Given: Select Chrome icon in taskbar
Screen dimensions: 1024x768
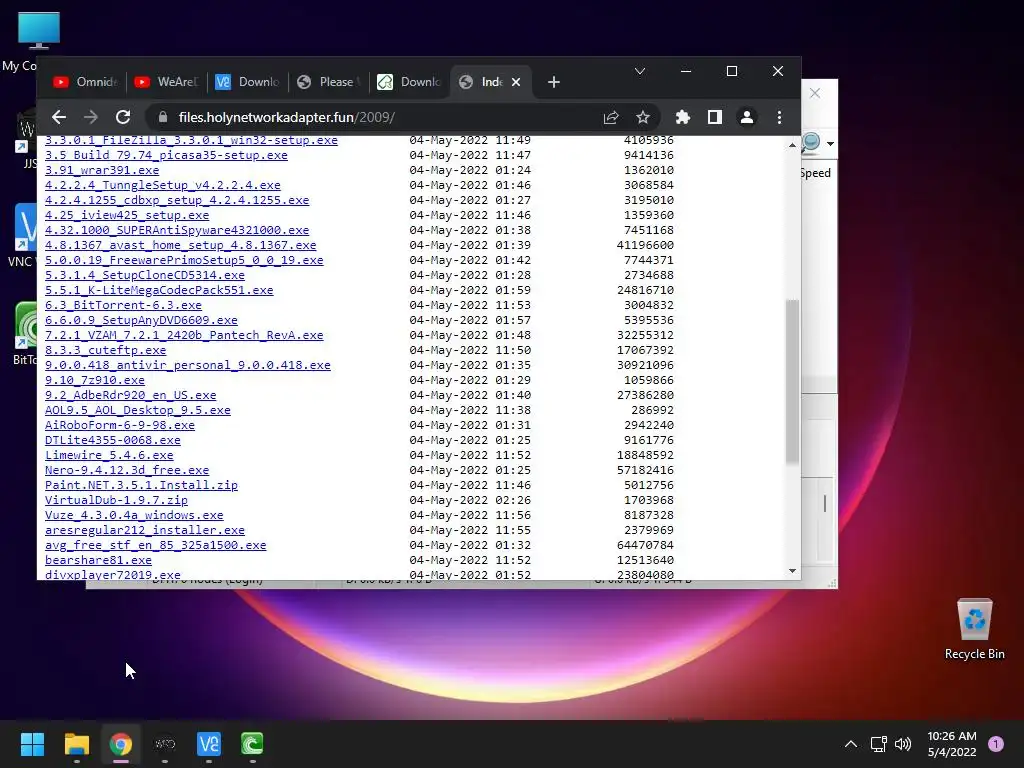Looking at the screenshot, I should [121, 744].
